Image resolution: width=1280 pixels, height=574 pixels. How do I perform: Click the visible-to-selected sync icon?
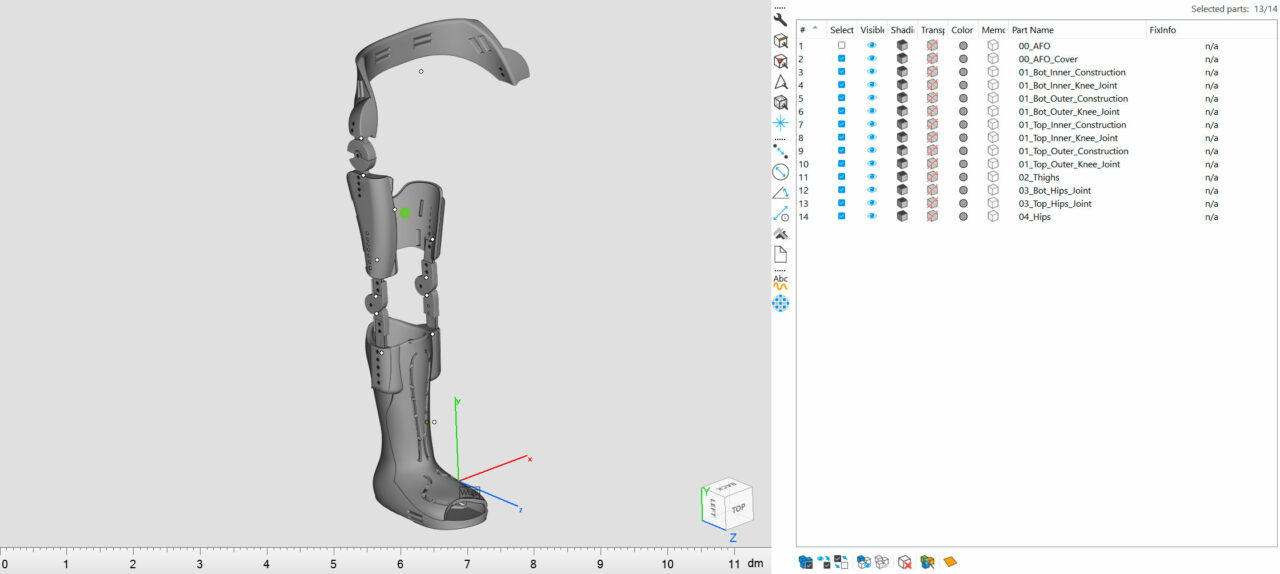click(x=823, y=562)
